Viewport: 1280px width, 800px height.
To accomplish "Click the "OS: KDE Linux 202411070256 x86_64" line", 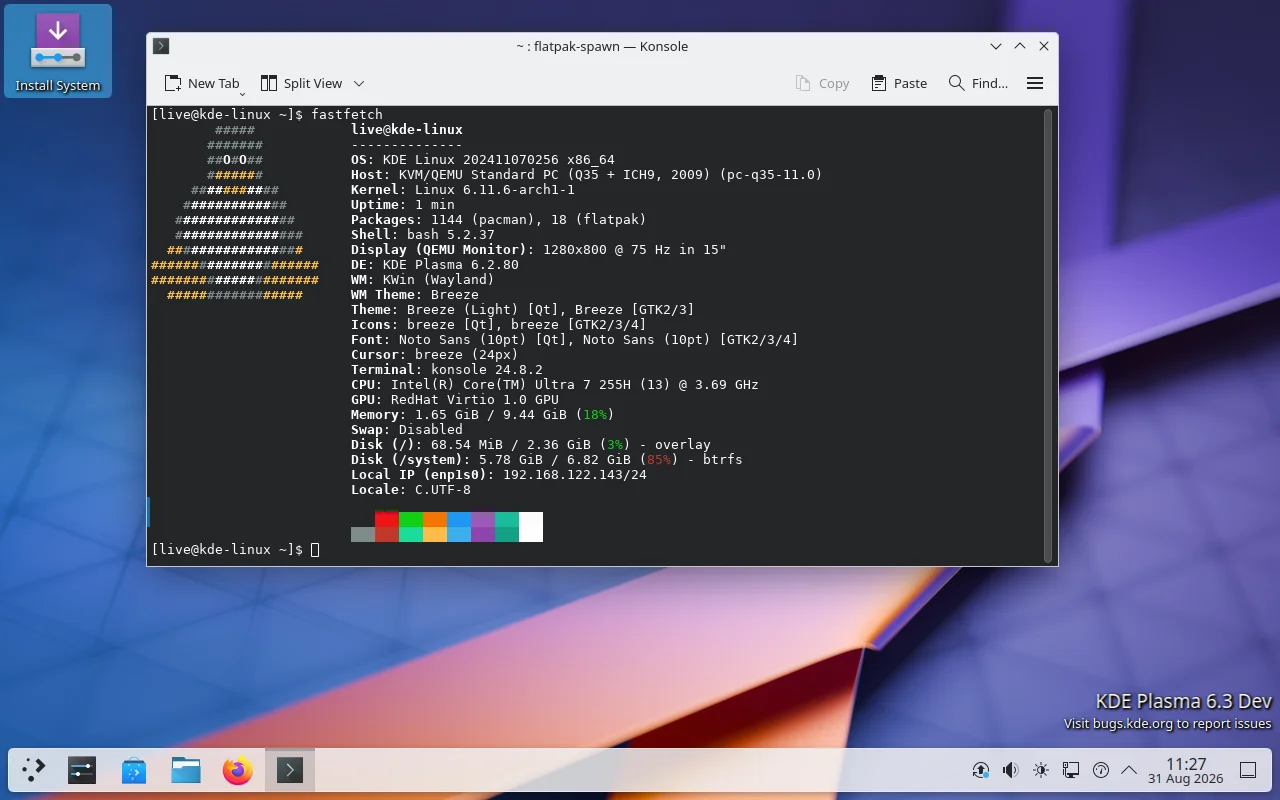I will pyautogui.click(x=483, y=160).
